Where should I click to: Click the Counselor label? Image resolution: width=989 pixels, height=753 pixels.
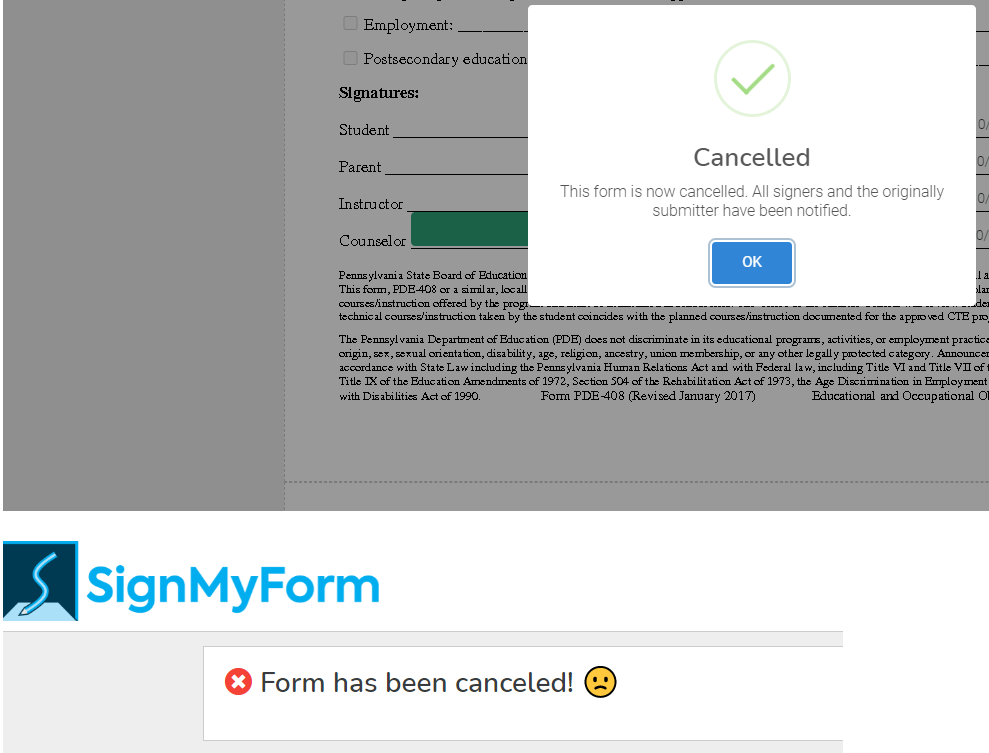pos(372,241)
